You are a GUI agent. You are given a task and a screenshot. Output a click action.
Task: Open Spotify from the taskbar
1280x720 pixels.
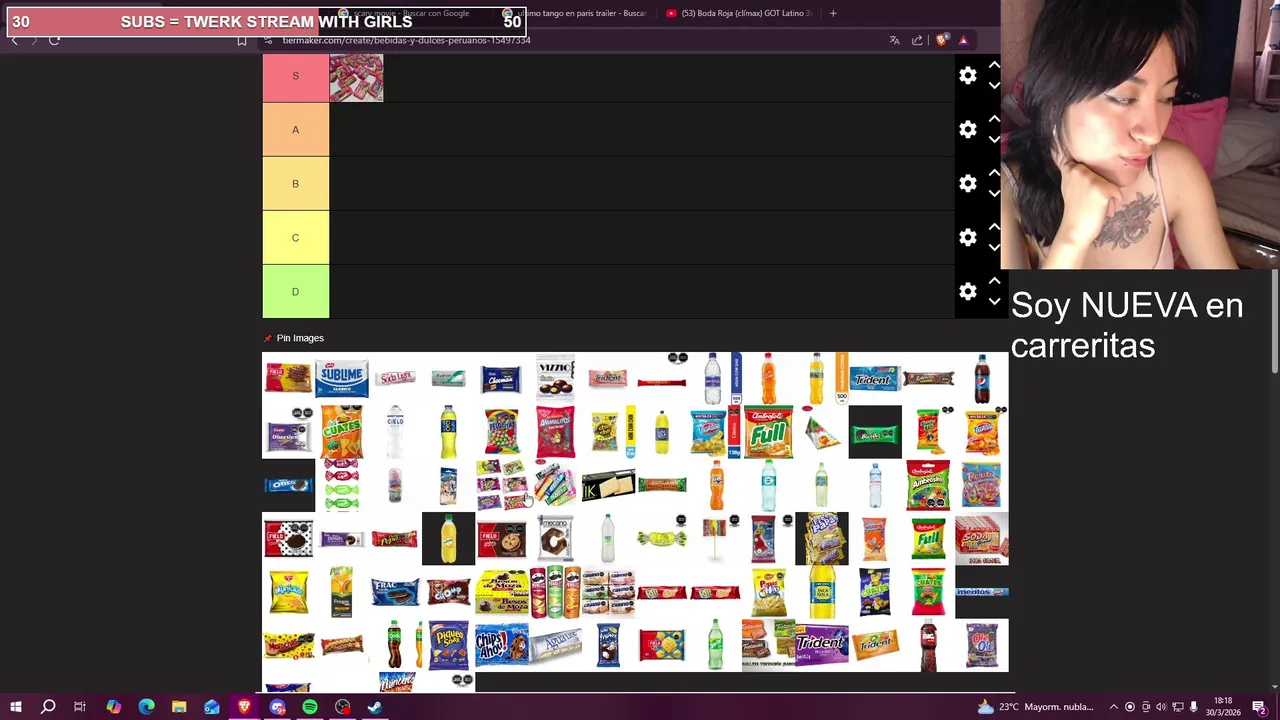(310, 707)
